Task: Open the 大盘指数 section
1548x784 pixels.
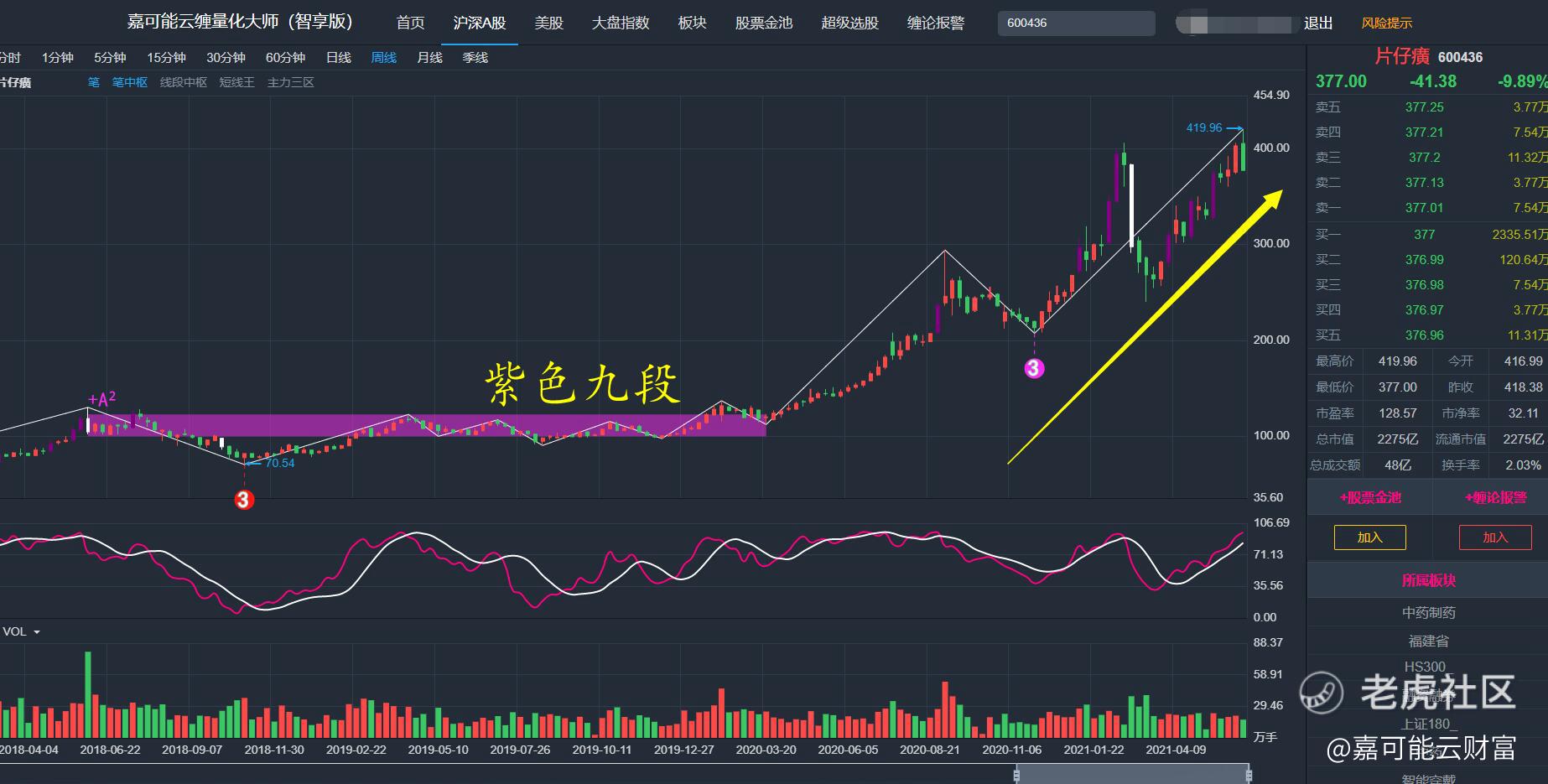Action: click(621, 23)
